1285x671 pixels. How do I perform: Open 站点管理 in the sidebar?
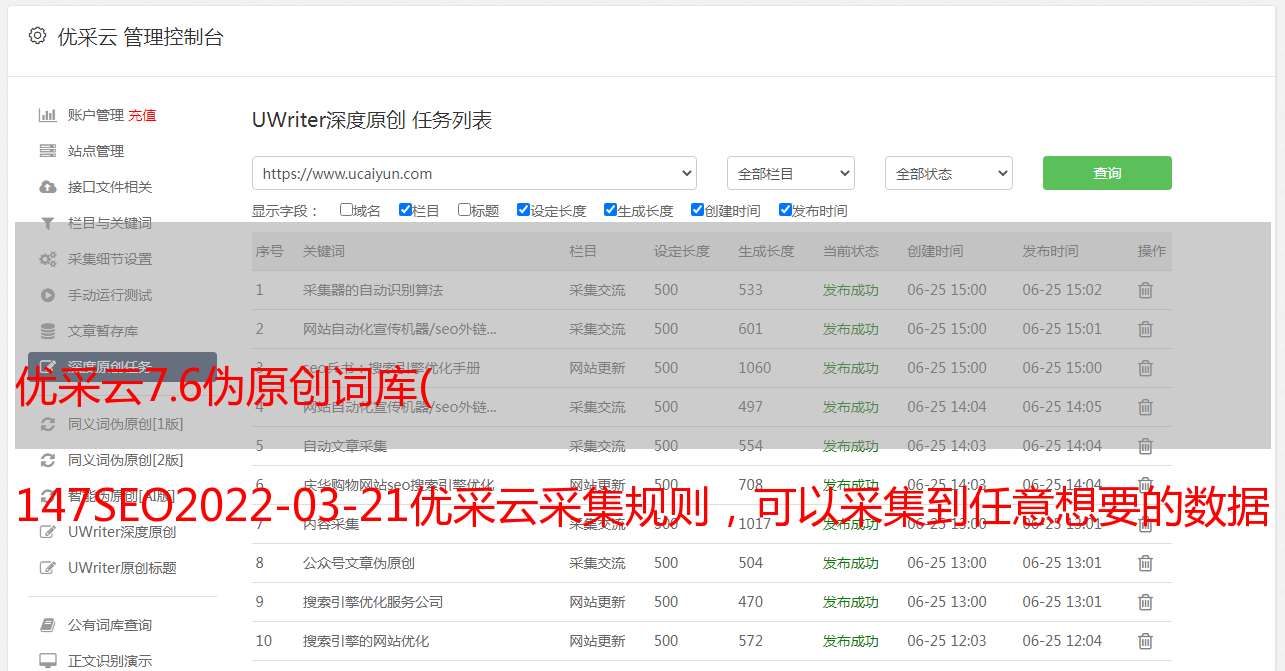96,151
